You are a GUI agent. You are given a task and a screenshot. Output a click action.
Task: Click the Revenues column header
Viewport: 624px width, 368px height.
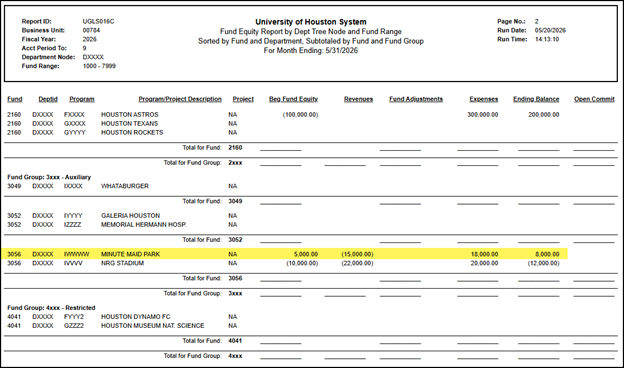358,99
